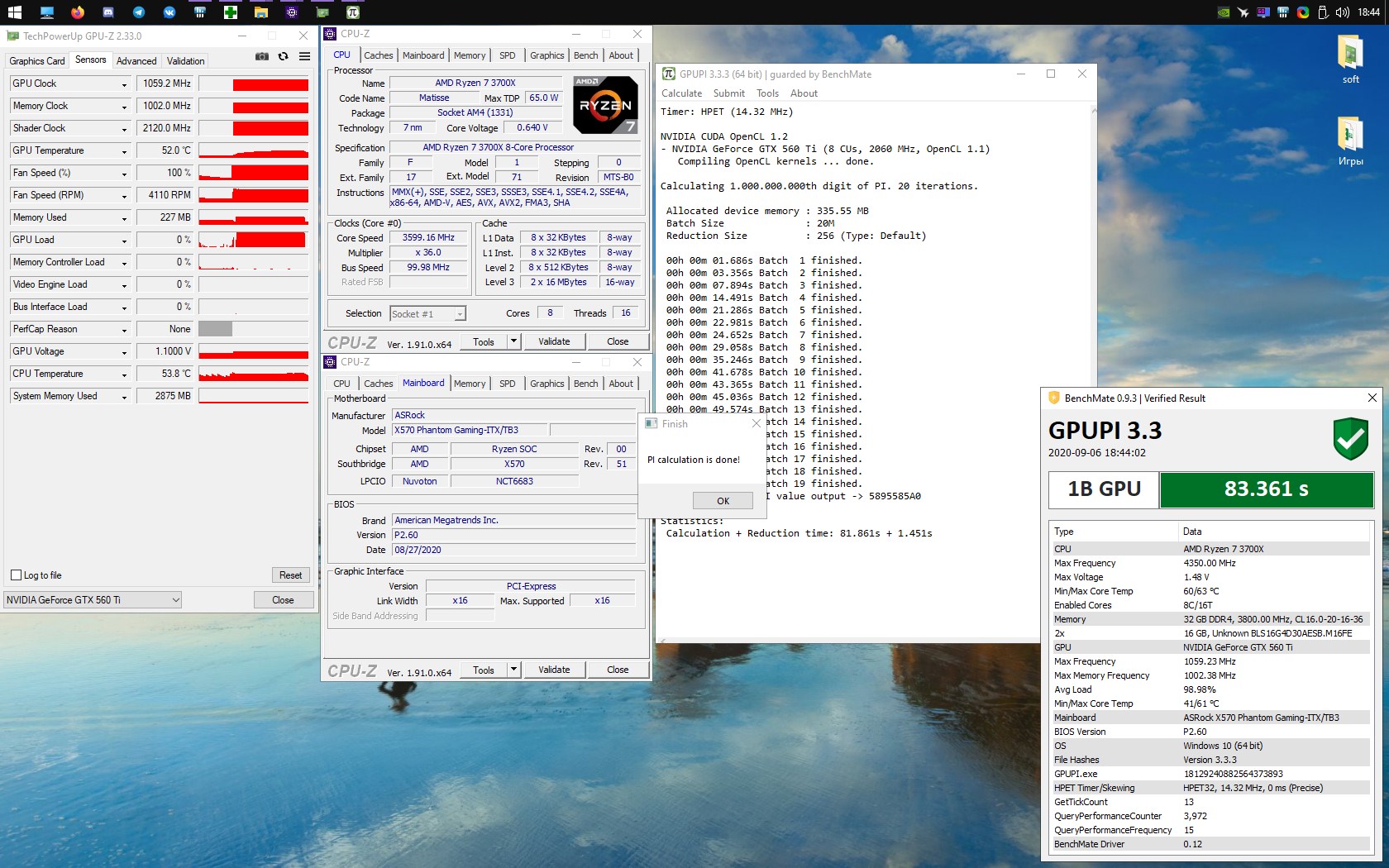This screenshot has height=868, width=1389.
Task: Open the Fan Speed (RPM) sensor dropdown
Action: 124,196
